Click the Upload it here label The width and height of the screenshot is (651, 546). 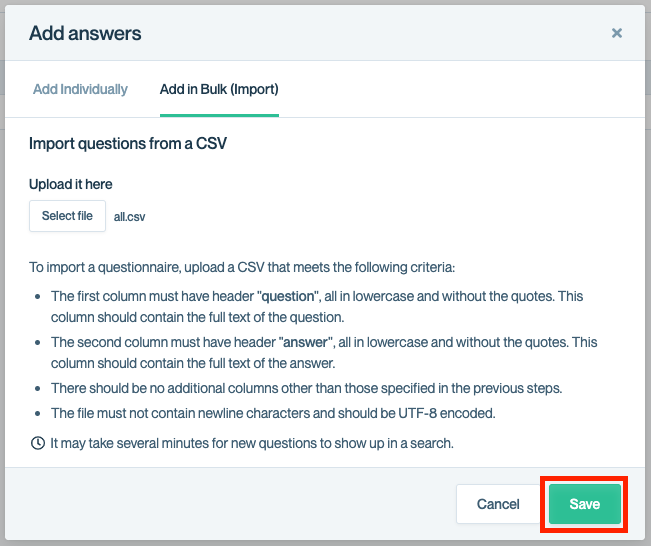71,184
